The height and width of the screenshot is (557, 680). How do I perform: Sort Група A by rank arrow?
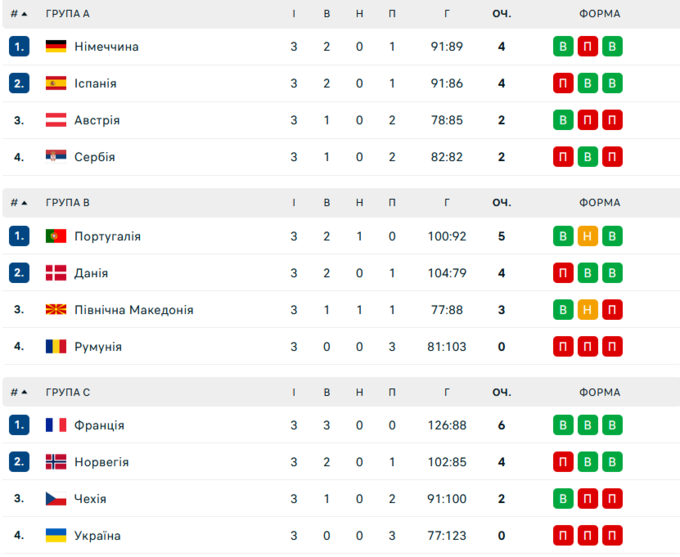(x=24, y=14)
